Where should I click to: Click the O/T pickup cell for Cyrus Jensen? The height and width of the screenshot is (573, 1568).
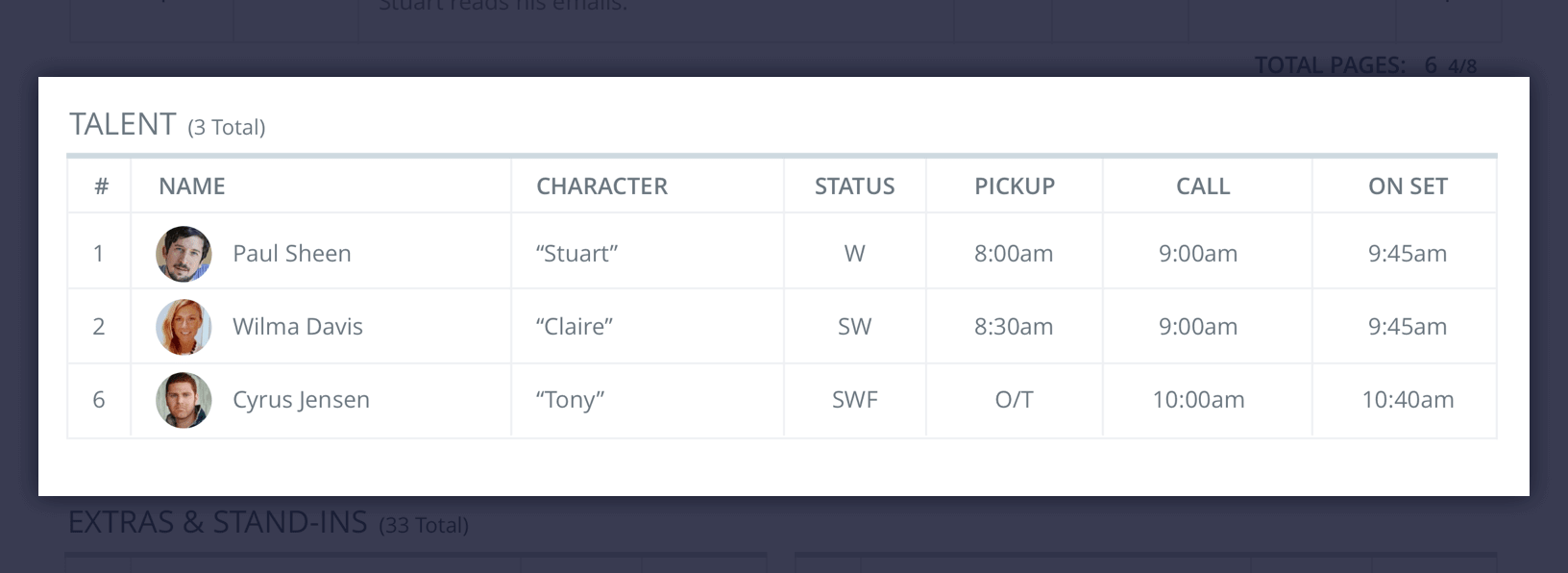[1014, 399]
